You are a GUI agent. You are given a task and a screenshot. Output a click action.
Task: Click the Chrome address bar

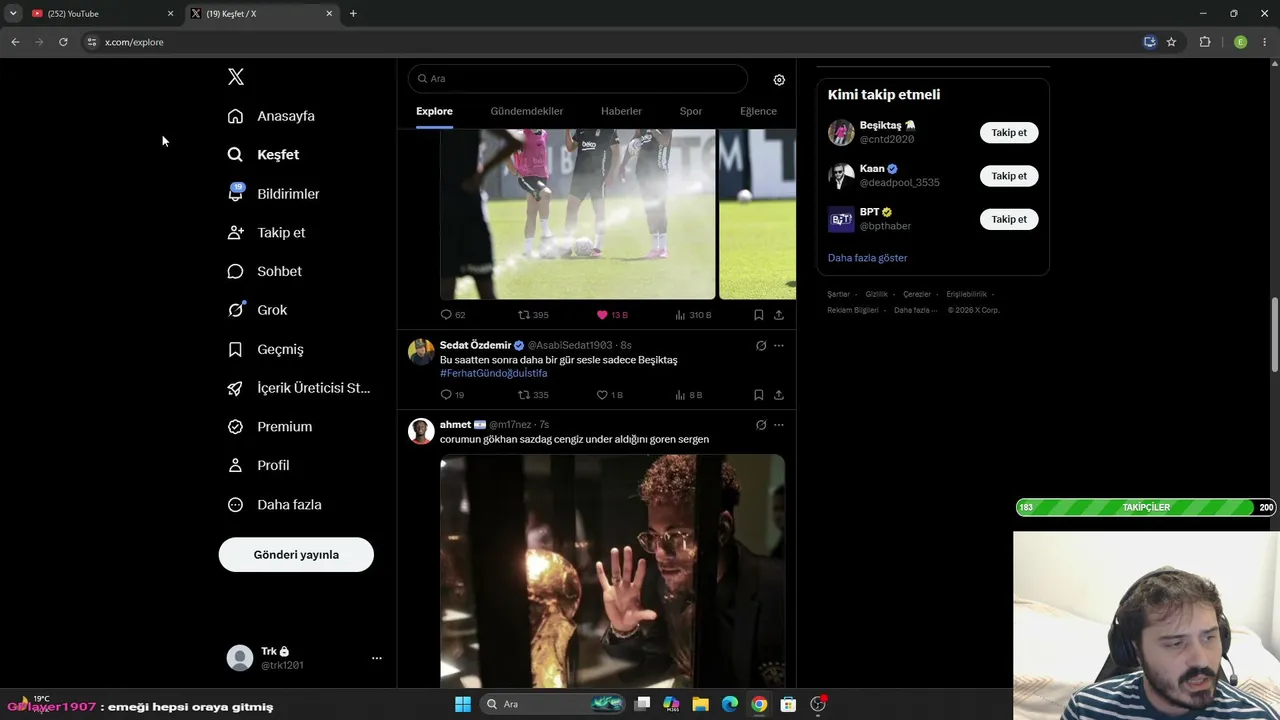click(610, 42)
